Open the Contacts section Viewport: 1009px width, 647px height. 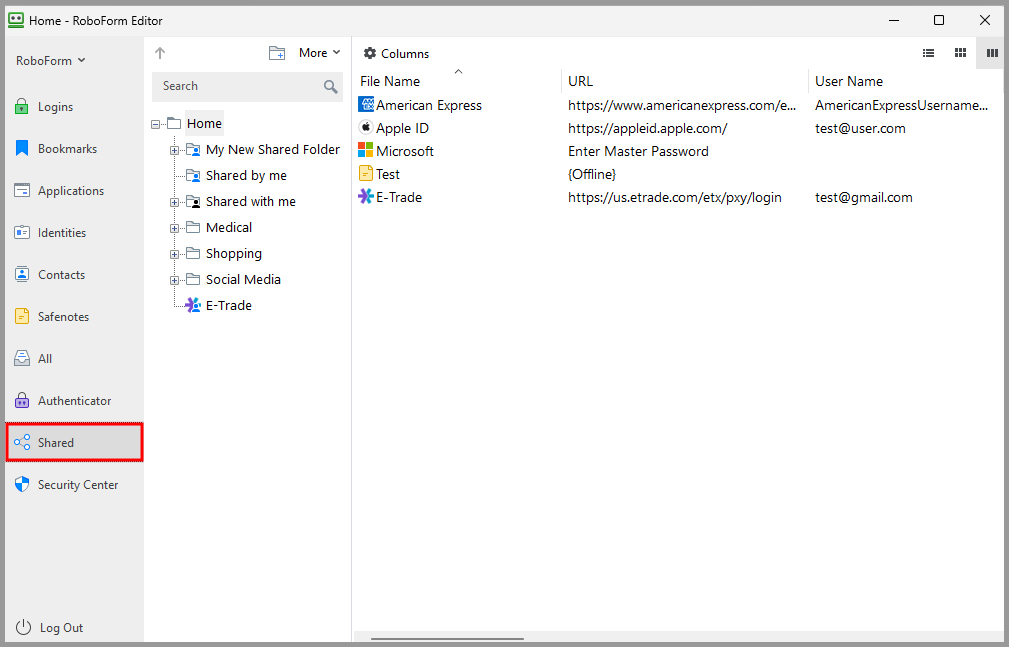point(74,275)
